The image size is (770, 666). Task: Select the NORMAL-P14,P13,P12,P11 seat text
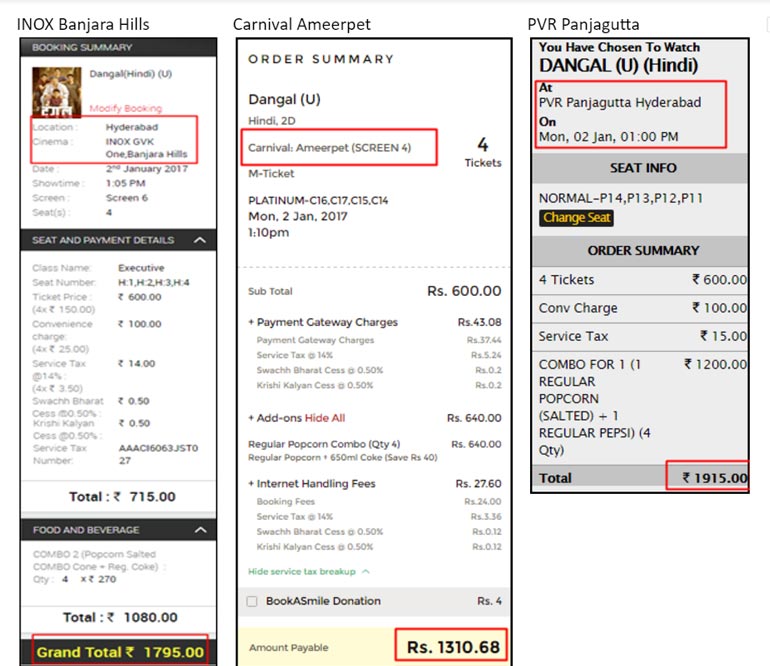[621, 198]
